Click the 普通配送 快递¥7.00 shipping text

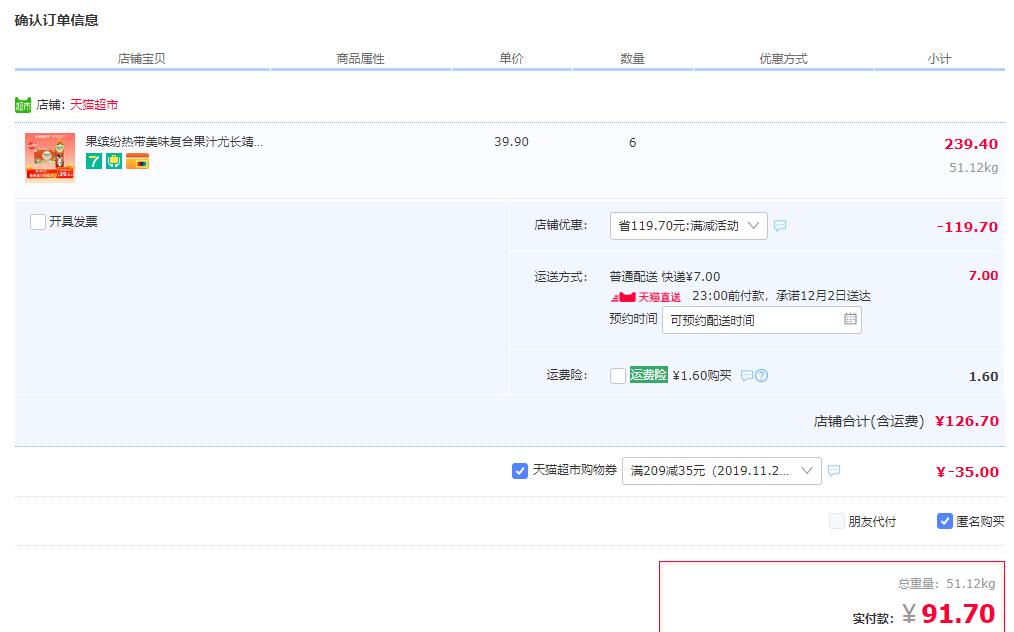click(x=665, y=277)
